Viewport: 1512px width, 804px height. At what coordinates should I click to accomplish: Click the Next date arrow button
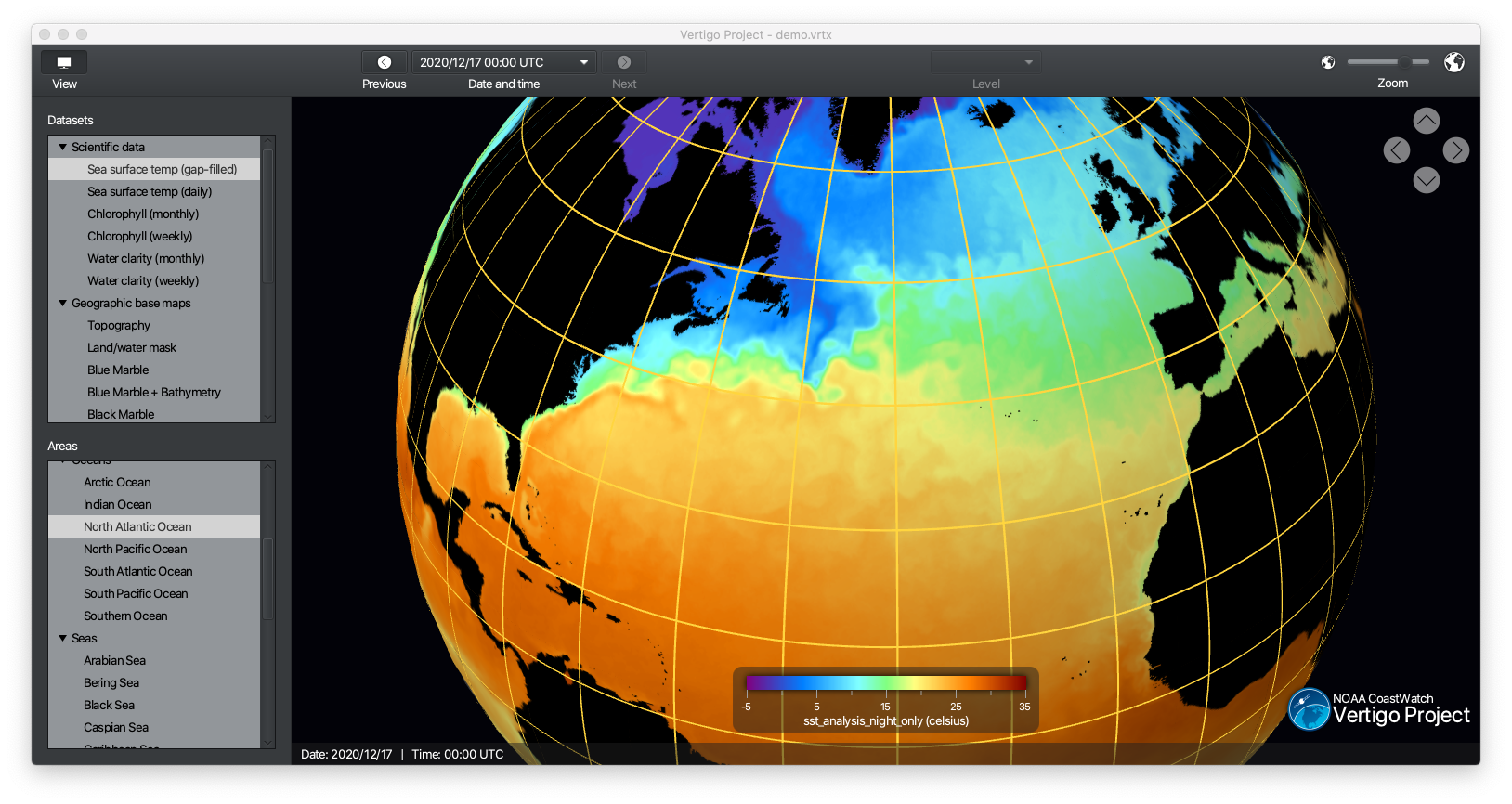624,62
